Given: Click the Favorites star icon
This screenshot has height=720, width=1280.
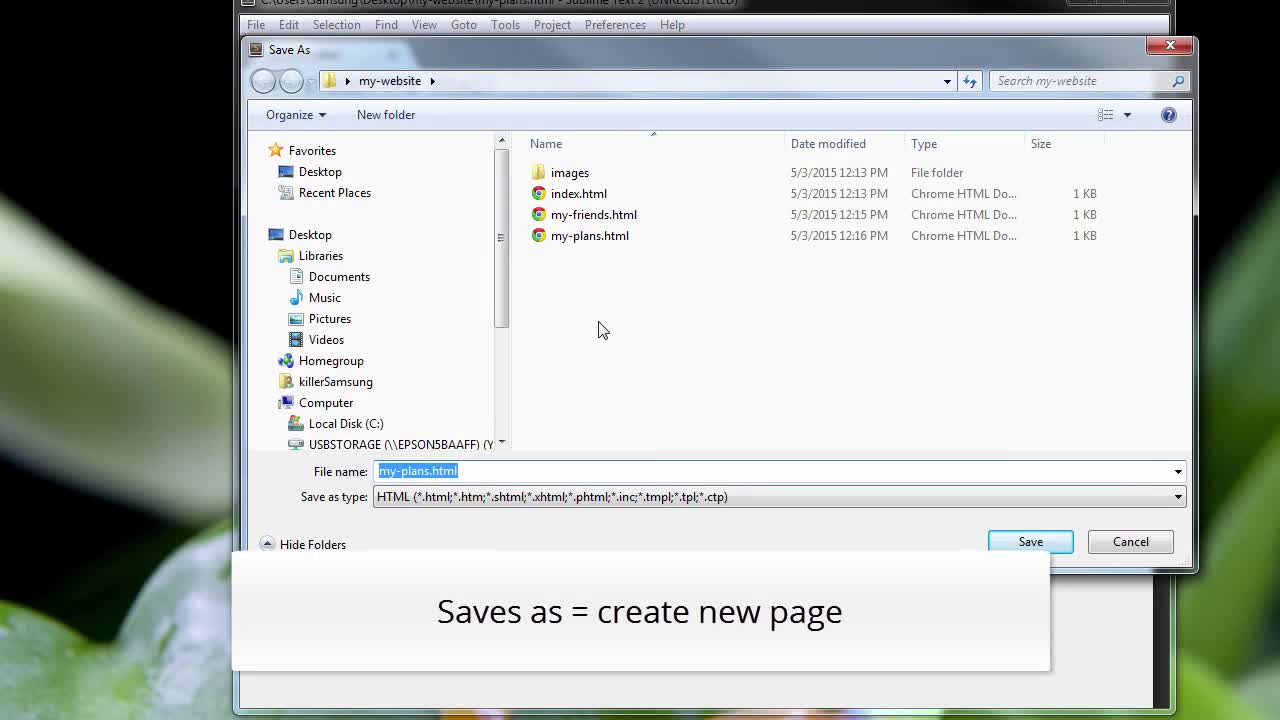Looking at the screenshot, I should [275, 151].
